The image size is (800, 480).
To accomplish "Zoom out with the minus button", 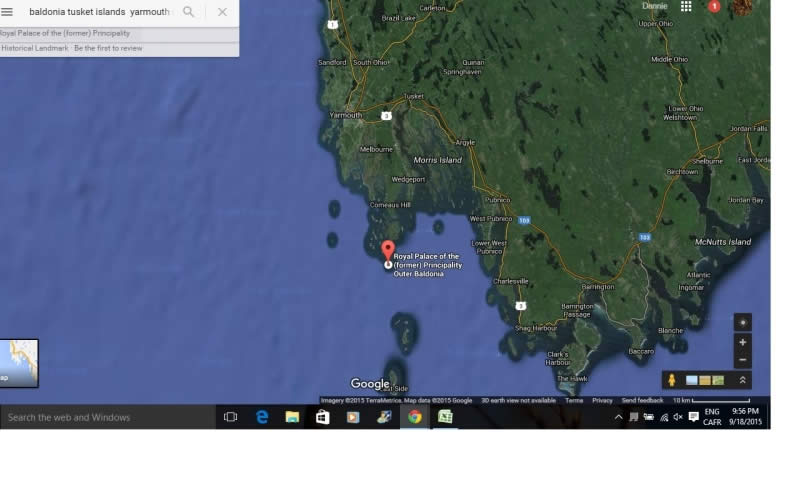I will [x=742, y=360].
